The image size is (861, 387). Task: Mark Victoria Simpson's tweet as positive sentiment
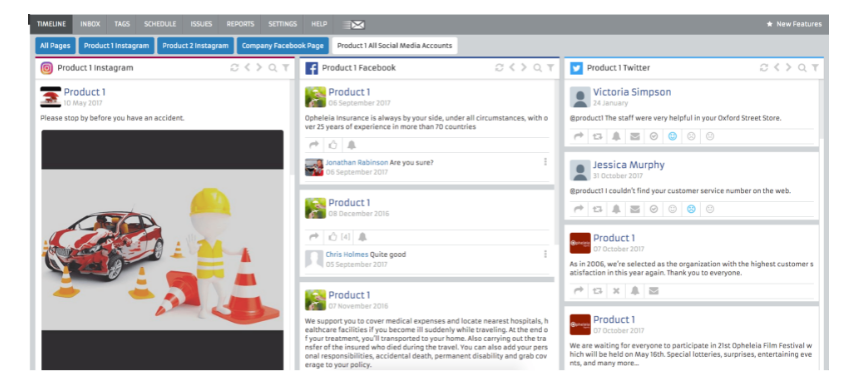tap(673, 136)
